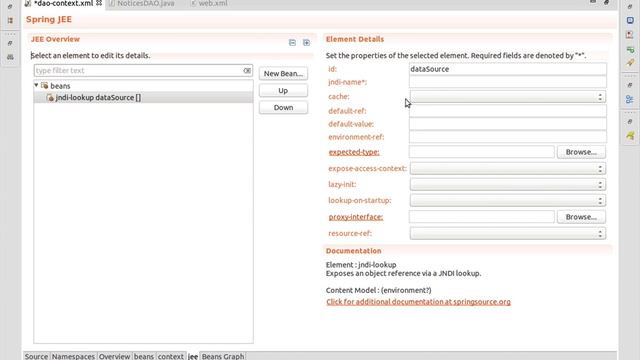The height and width of the screenshot is (360, 640).
Task: Switch to the beans bottom tab
Action: pyautogui.click(x=144, y=356)
